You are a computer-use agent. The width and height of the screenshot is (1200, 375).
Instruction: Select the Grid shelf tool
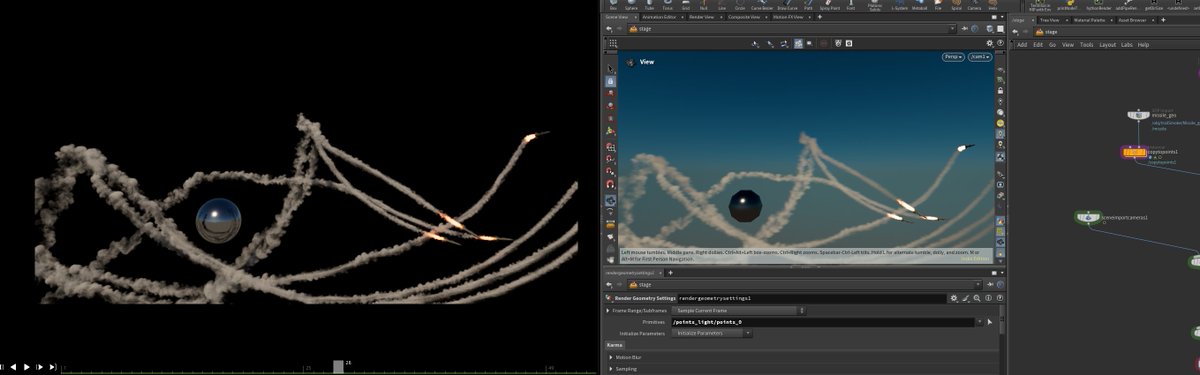tap(686, 5)
